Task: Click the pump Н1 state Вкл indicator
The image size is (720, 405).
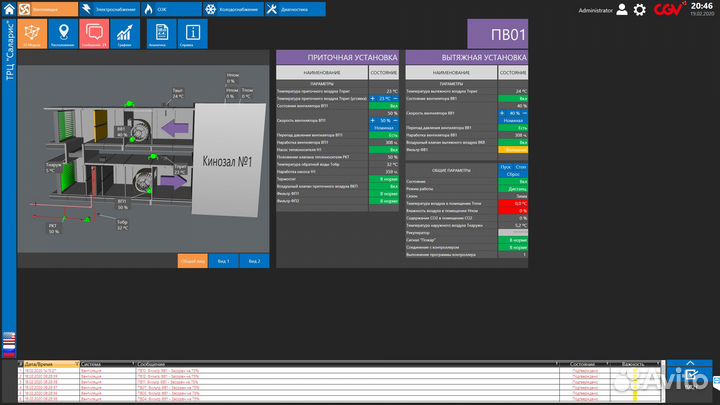Action: (384, 150)
